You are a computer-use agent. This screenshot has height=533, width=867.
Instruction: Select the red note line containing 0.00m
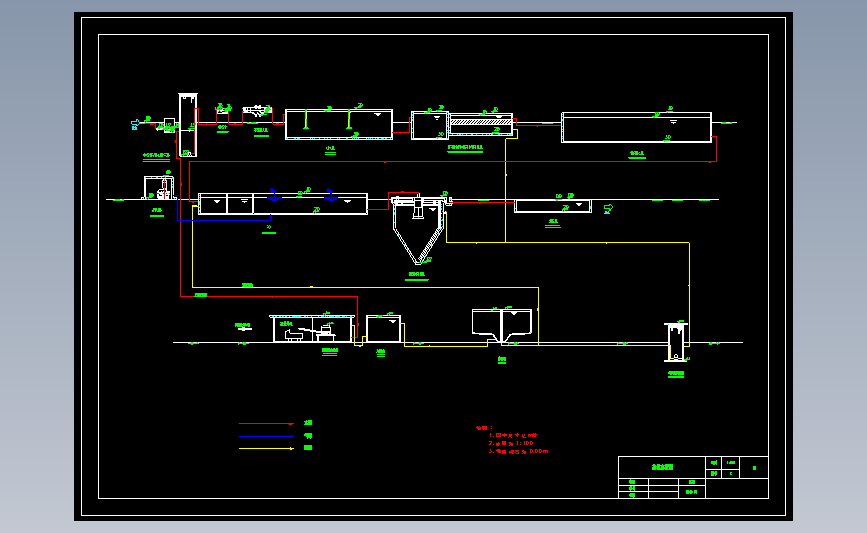coord(519,451)
